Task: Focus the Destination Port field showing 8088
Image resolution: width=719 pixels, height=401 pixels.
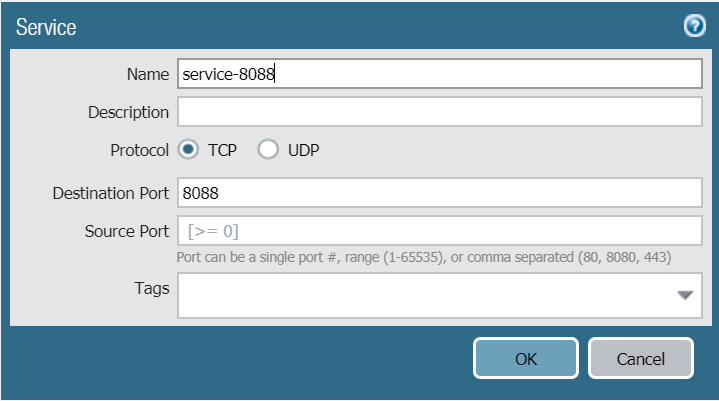Action: 440,193
